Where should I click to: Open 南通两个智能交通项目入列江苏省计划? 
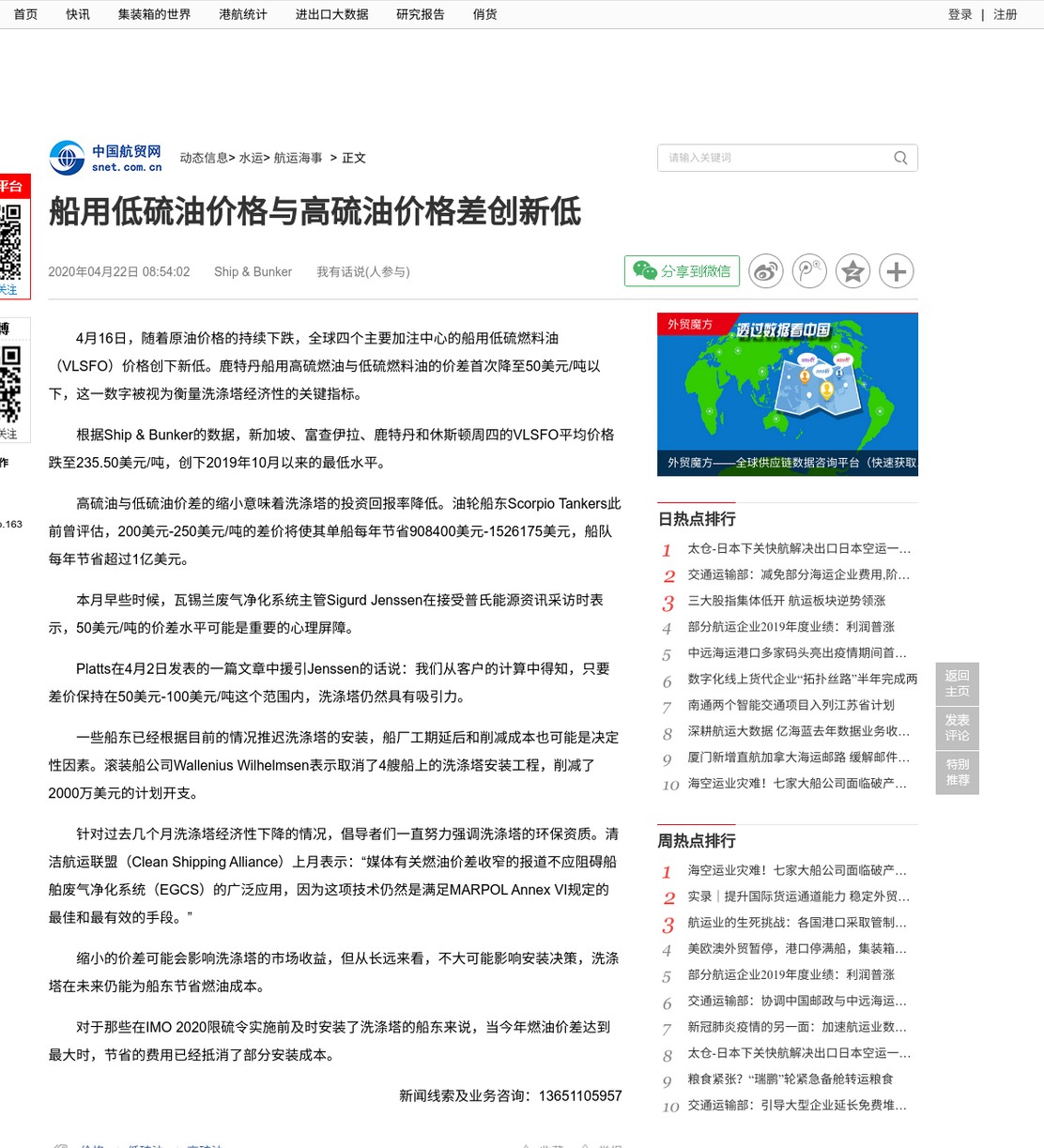(791, 705)
